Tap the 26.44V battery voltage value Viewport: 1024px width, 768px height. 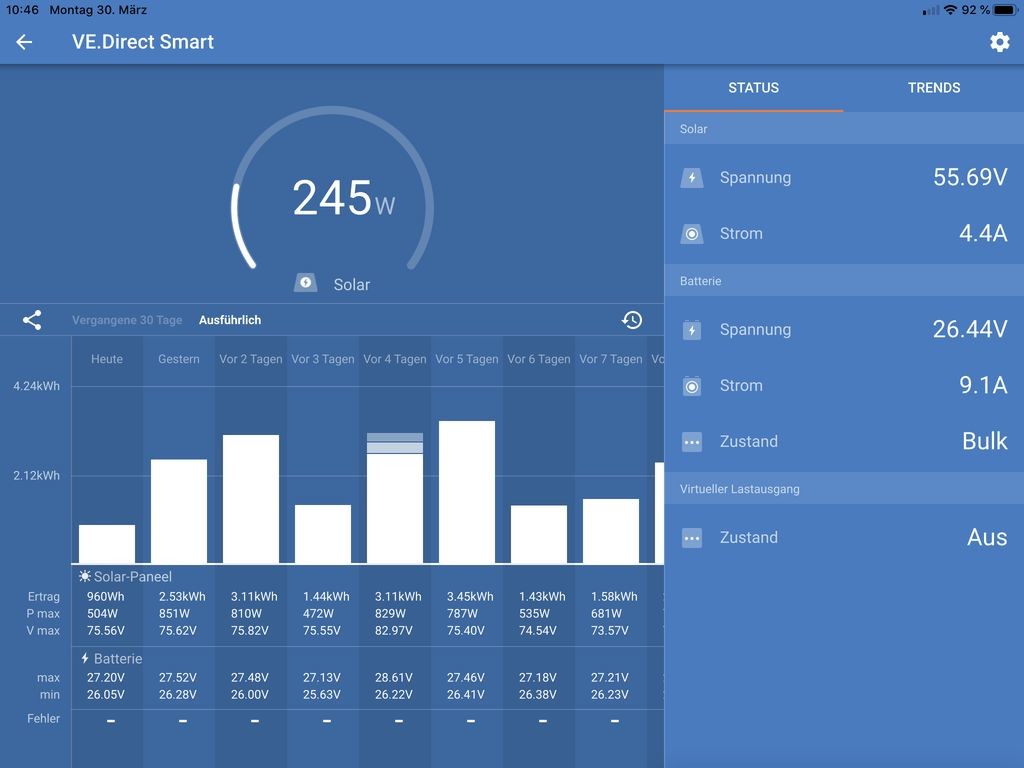(x=970, y=329)
